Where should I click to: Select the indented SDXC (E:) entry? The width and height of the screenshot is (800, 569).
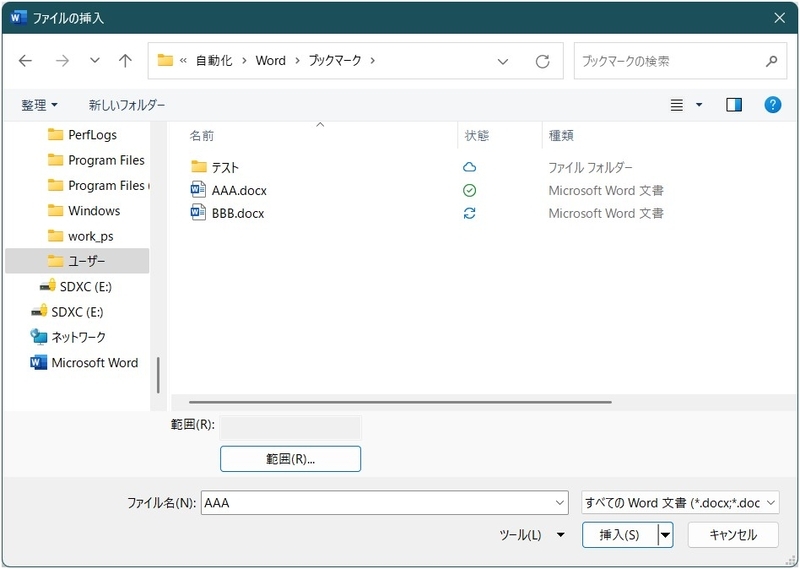pos(76,287)
